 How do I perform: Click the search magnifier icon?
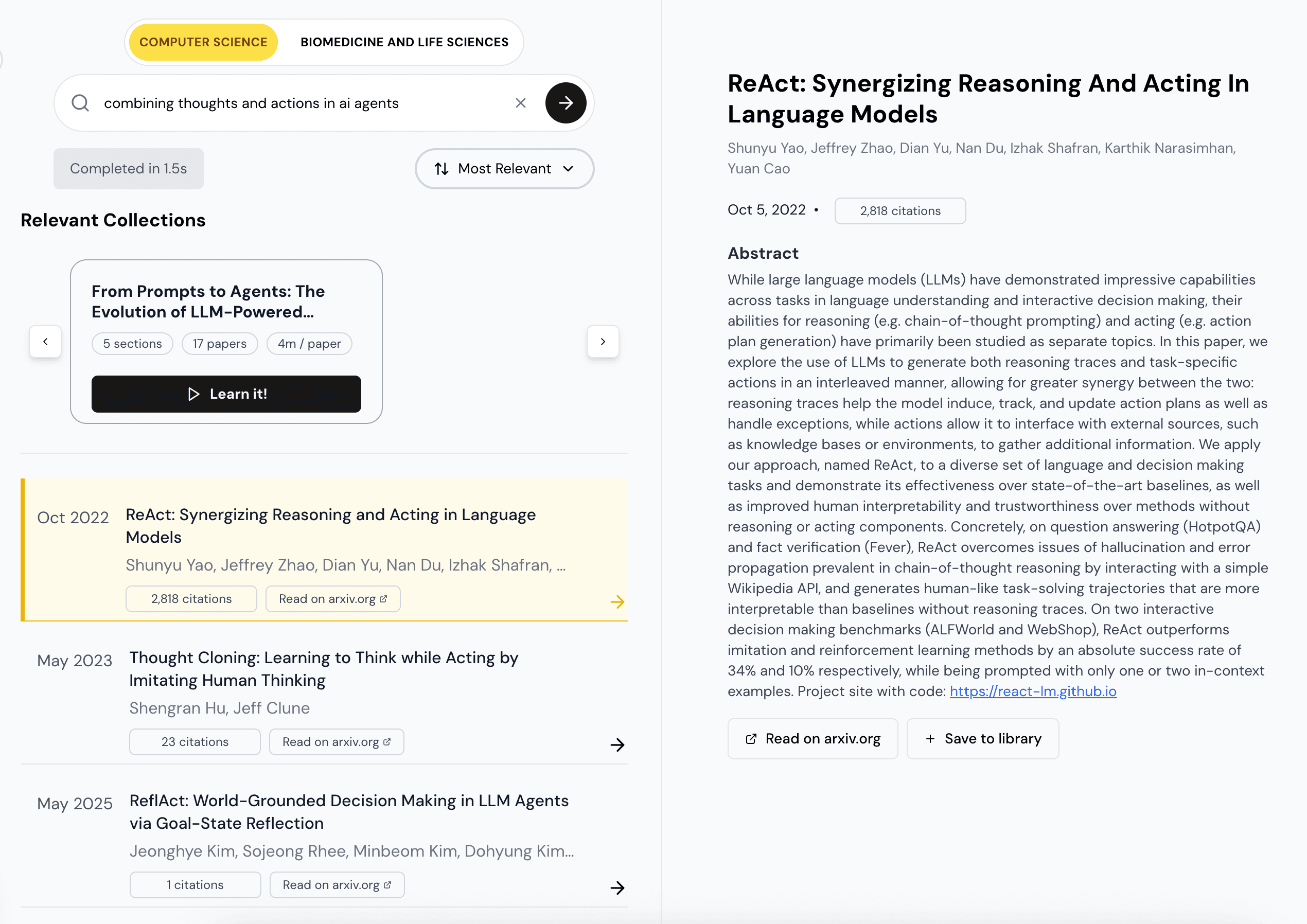(x=80, y=103)
